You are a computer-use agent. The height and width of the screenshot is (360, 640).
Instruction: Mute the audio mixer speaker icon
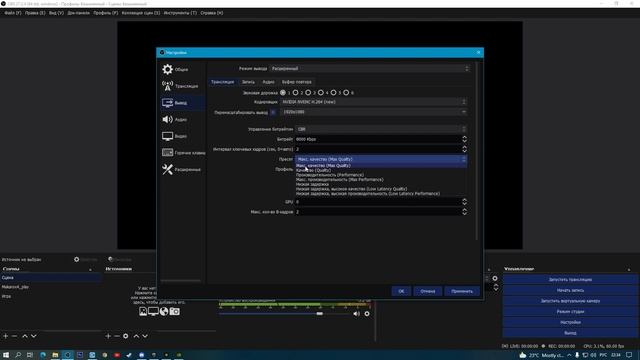pyautogui.click(x=356, y=313)
